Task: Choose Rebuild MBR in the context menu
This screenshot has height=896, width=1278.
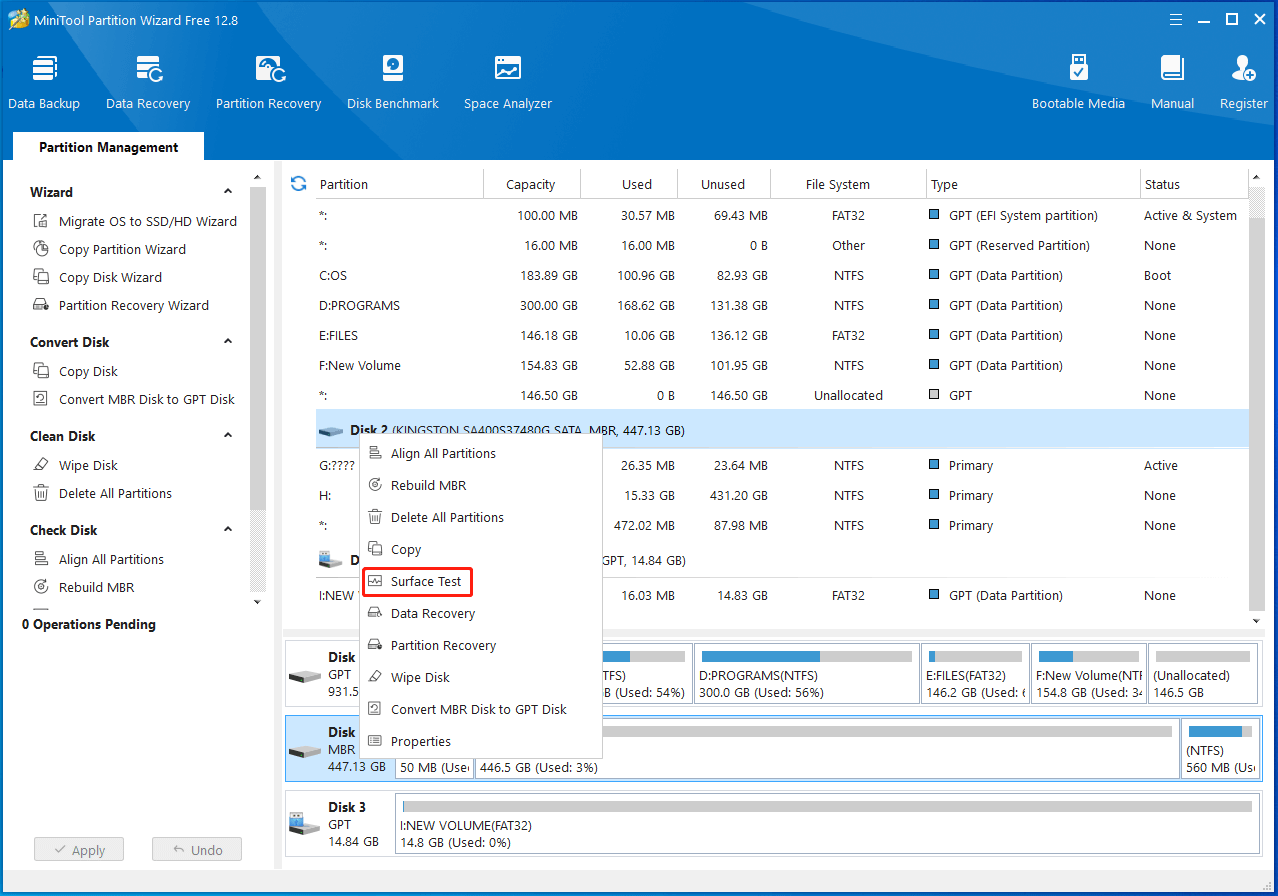Action: pos(428,485)
